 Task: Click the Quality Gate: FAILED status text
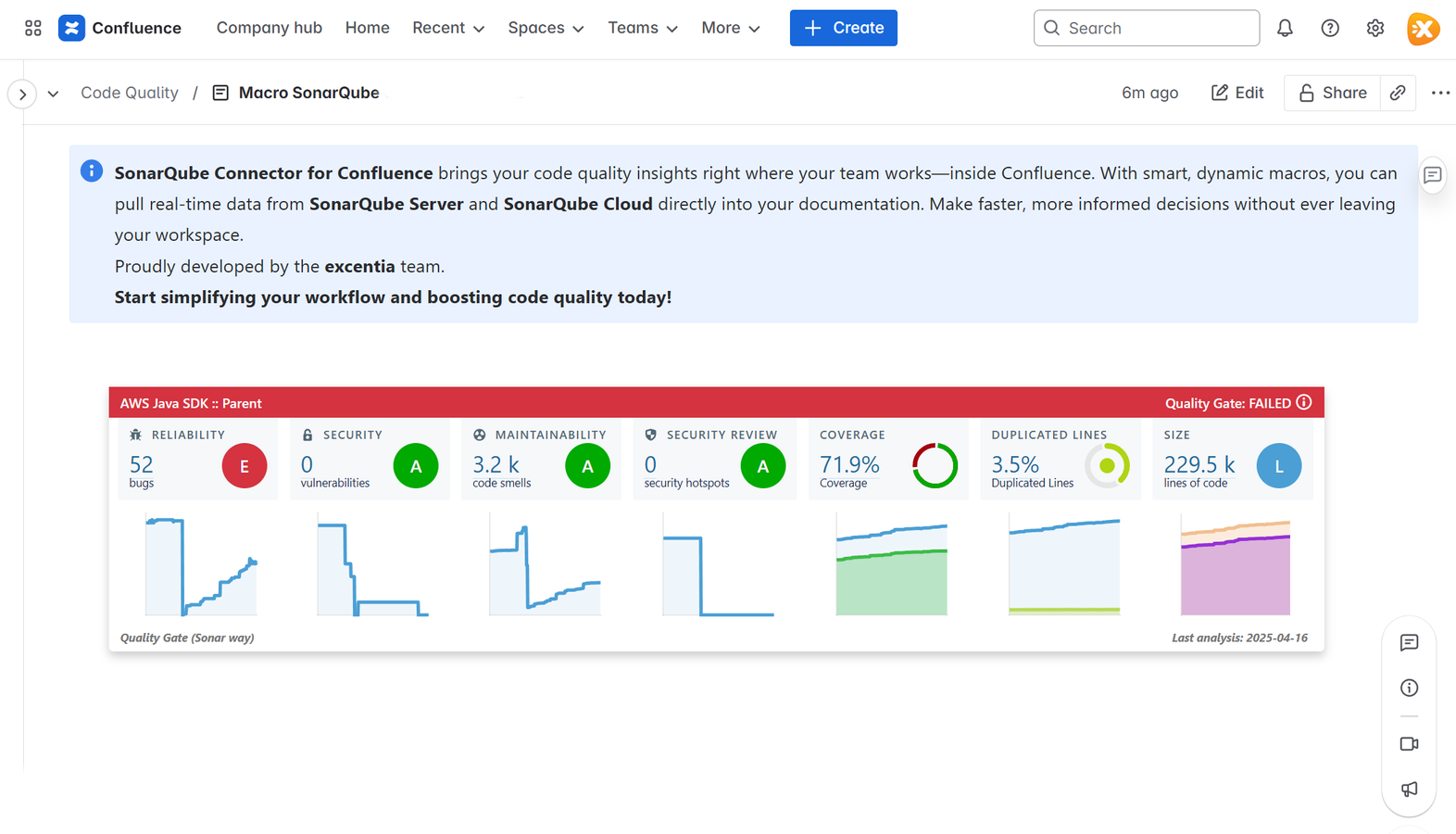pyautogui.click(x=1228, y=403)
